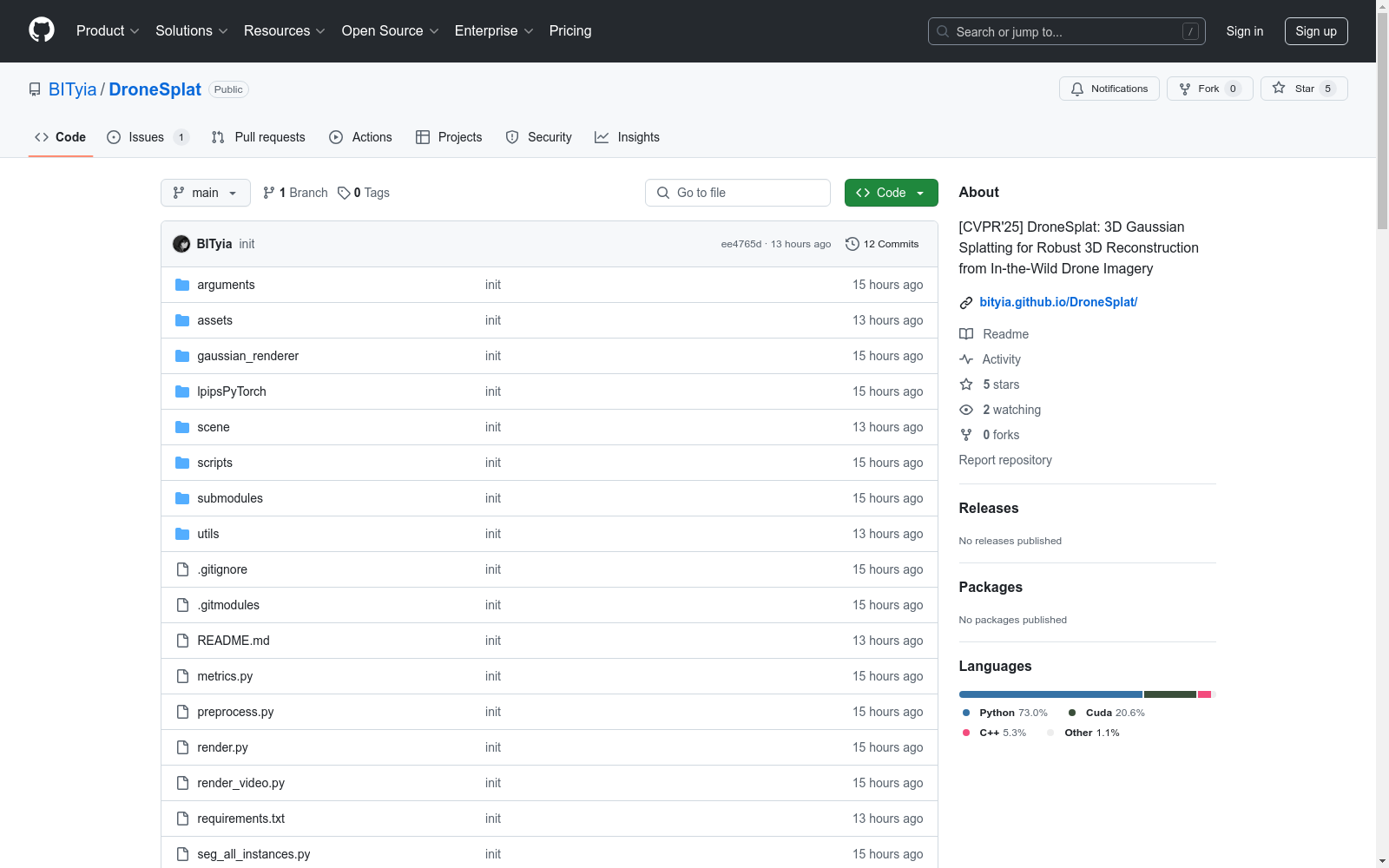View the 12 Commits history
This screenshot has width=1389, height=868.
pyautogui.click(x=882, y=244)
